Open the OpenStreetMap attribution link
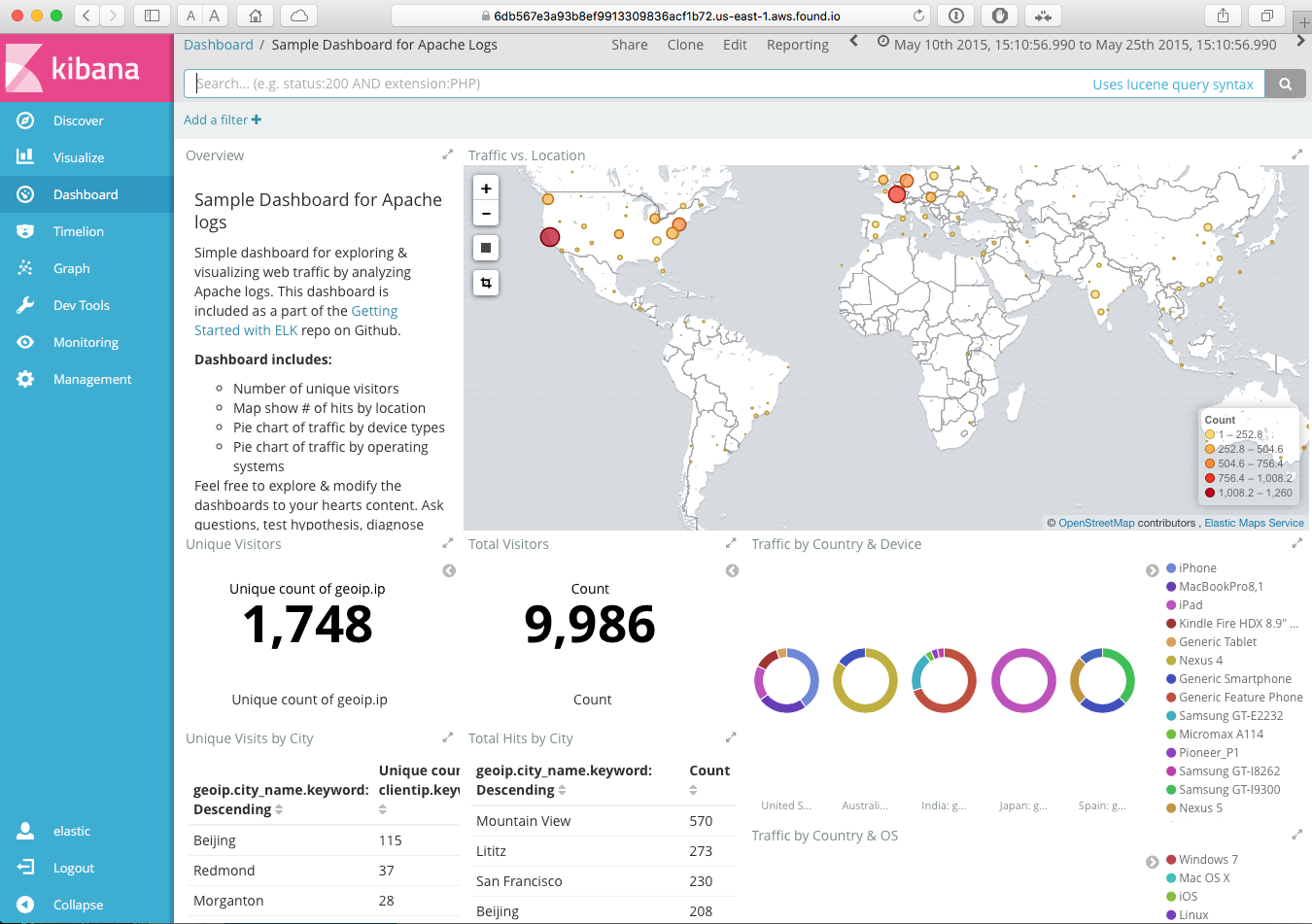 coord(1096,523)
